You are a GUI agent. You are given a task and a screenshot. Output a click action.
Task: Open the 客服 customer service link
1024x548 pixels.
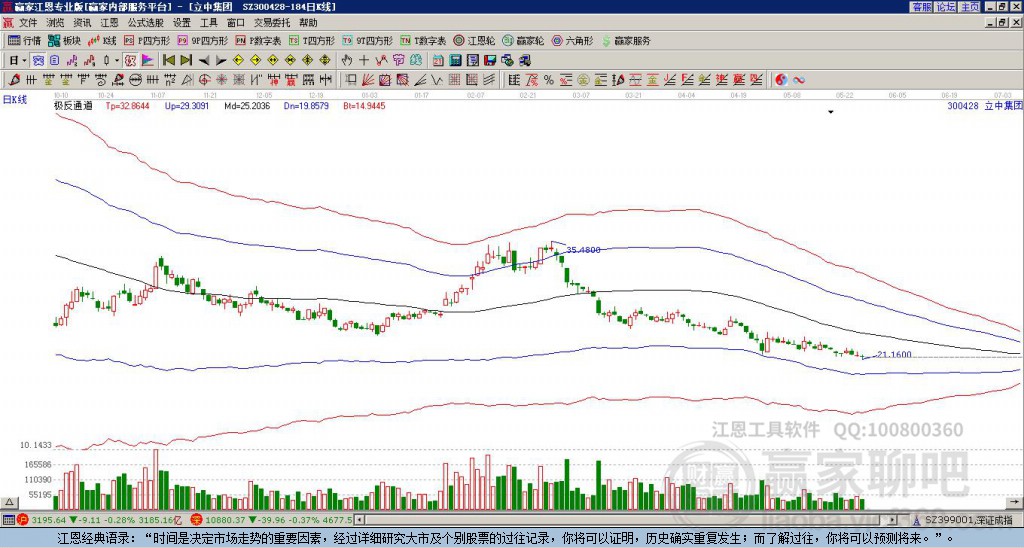pyautogui.click(x=921, y=7)
